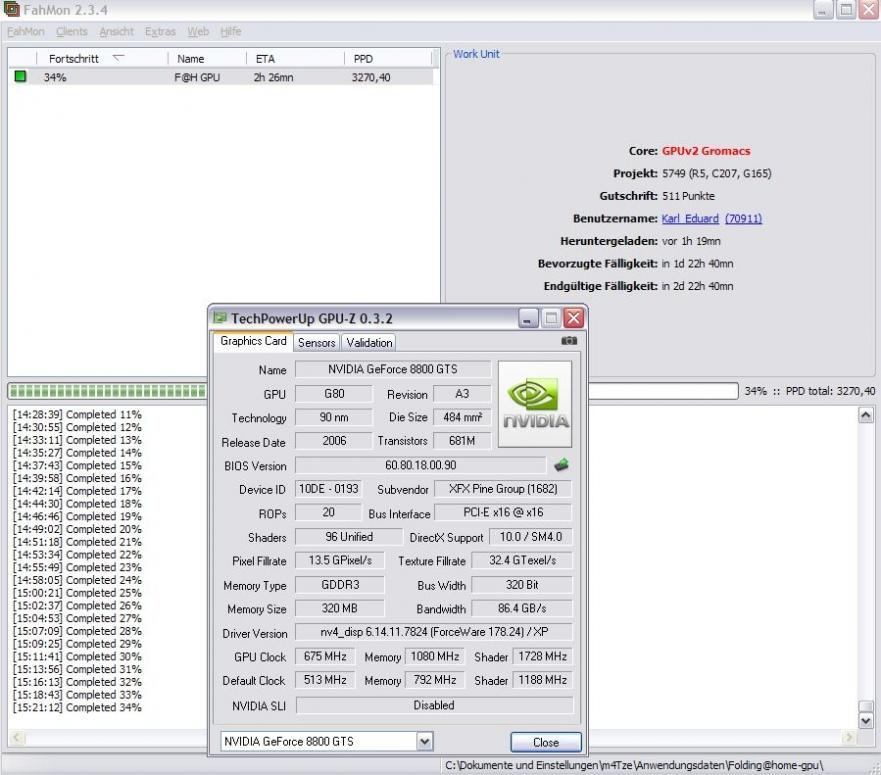Switch to the Validation tab
Screen dimensions: 881x775
coord(369,342)
